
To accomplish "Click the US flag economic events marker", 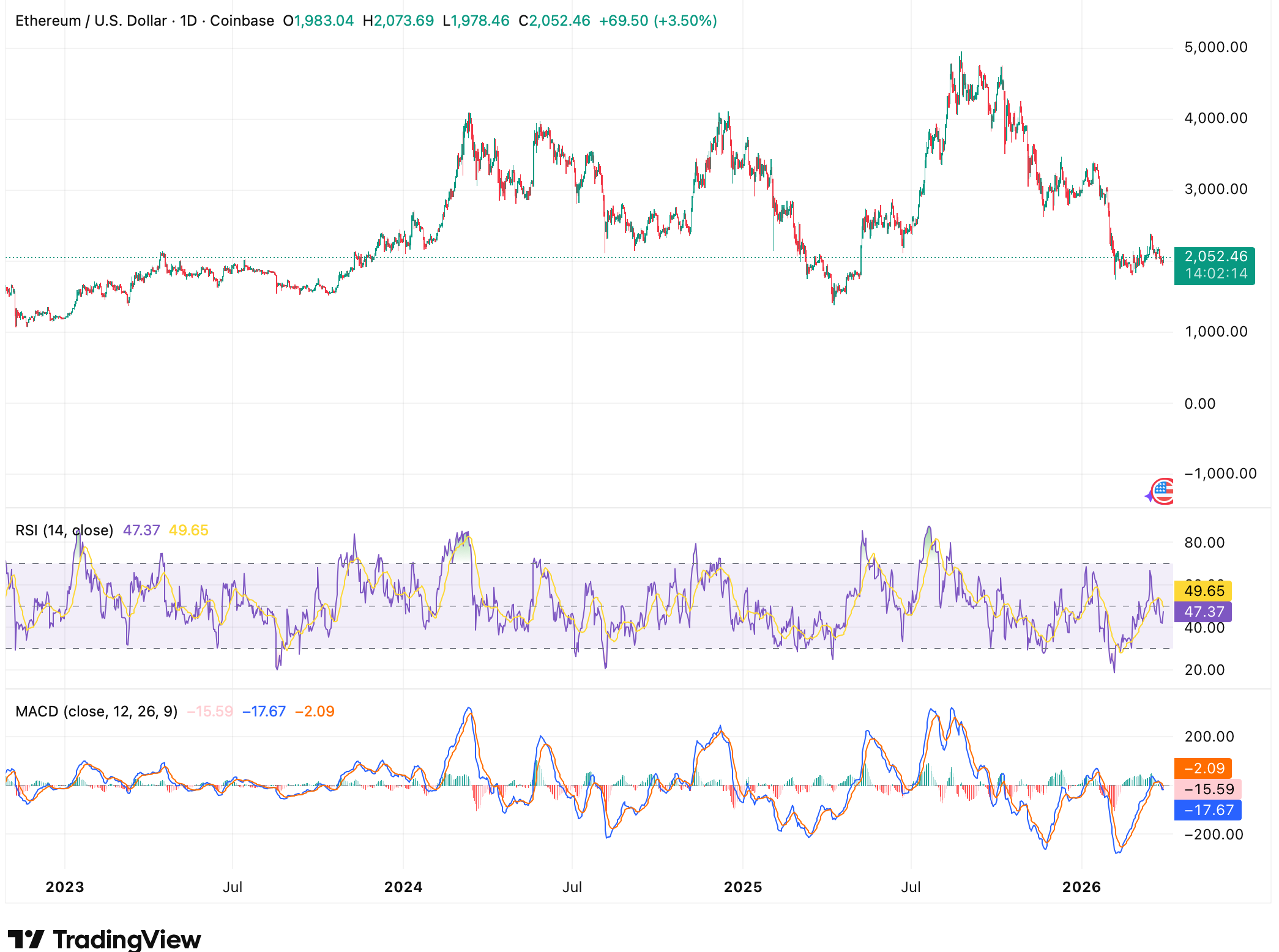I will 1163,490.
